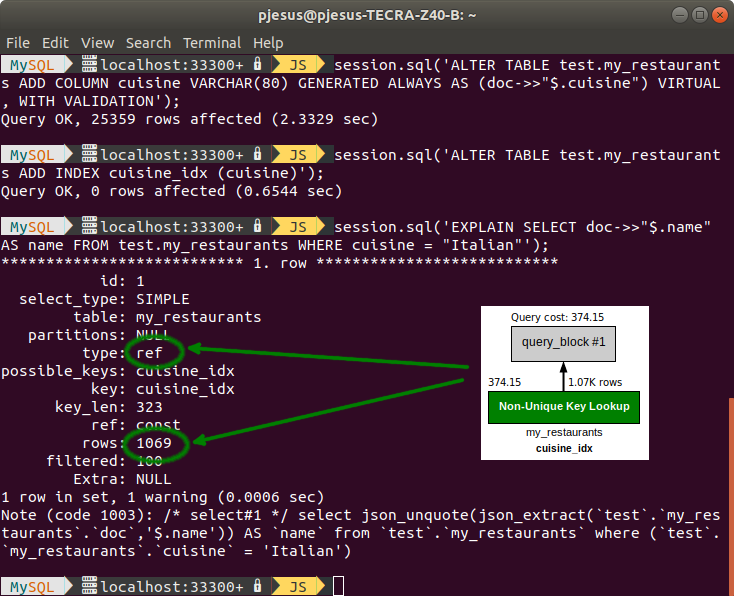Click the JS mode badge on the bottom prompt
Viewport: 734px width, 596px height.
pos(298,587)
